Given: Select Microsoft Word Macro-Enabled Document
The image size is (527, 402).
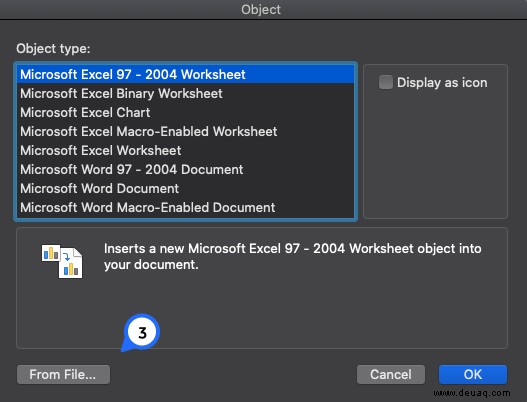Looking at the screenshot, I should pyautogui.click(x=185, y=207).
